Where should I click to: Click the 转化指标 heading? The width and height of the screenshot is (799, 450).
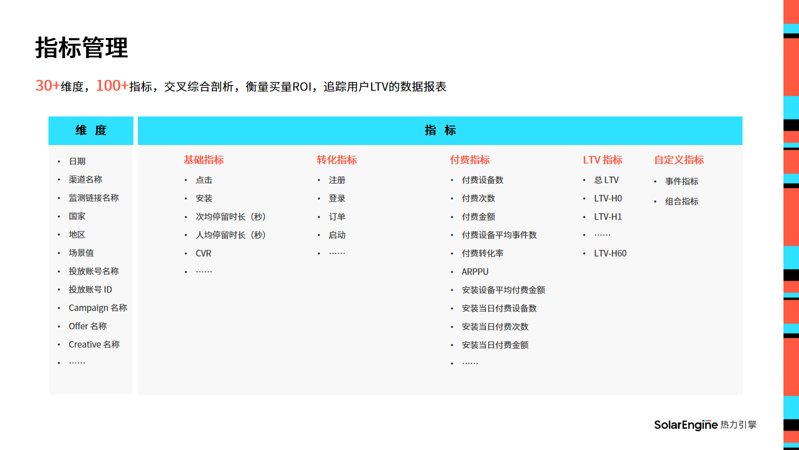(x=337, y=160)
